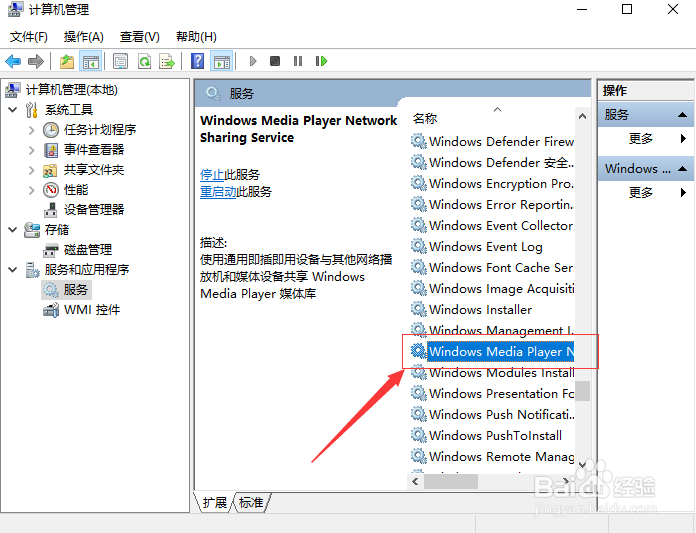
Task: Collapse the 存储 tree node
Action: (x=12, y=229)
